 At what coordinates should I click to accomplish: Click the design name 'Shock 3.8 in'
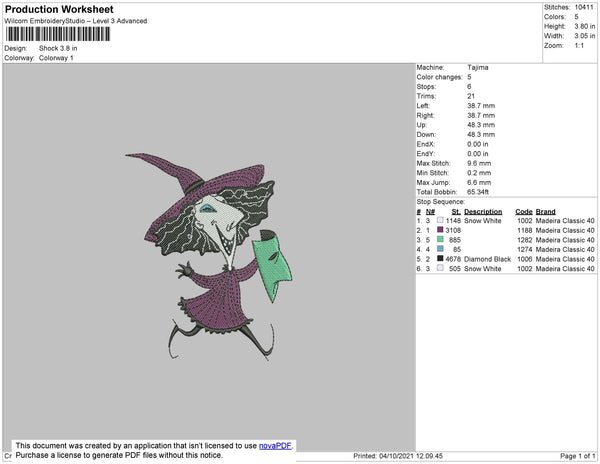pyautogui.click(x=58, y=48)
